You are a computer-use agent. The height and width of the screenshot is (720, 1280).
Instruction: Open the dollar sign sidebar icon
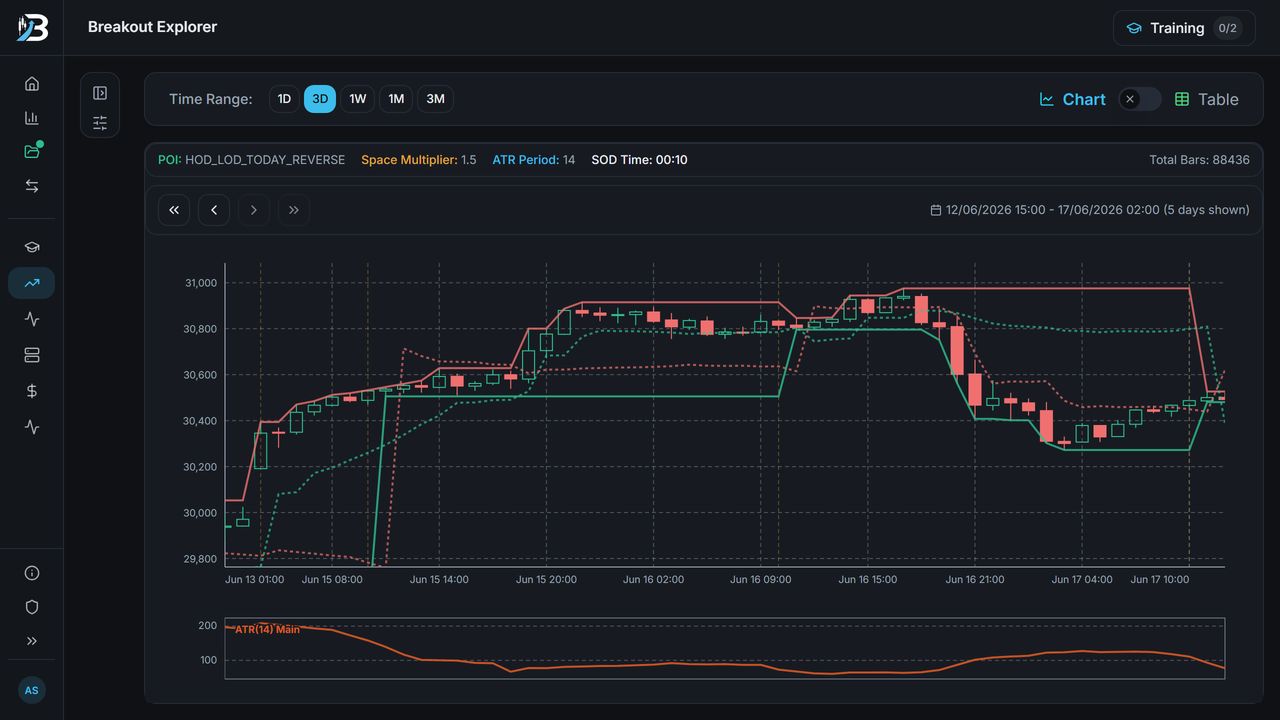[32, 391]
